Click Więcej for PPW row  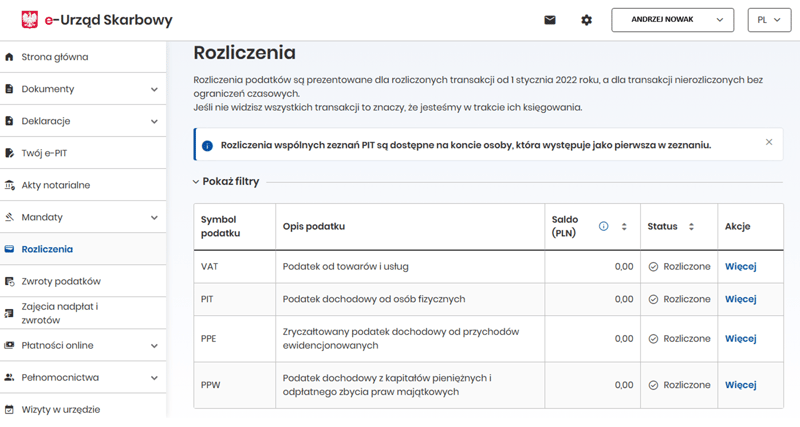[740, 385]
